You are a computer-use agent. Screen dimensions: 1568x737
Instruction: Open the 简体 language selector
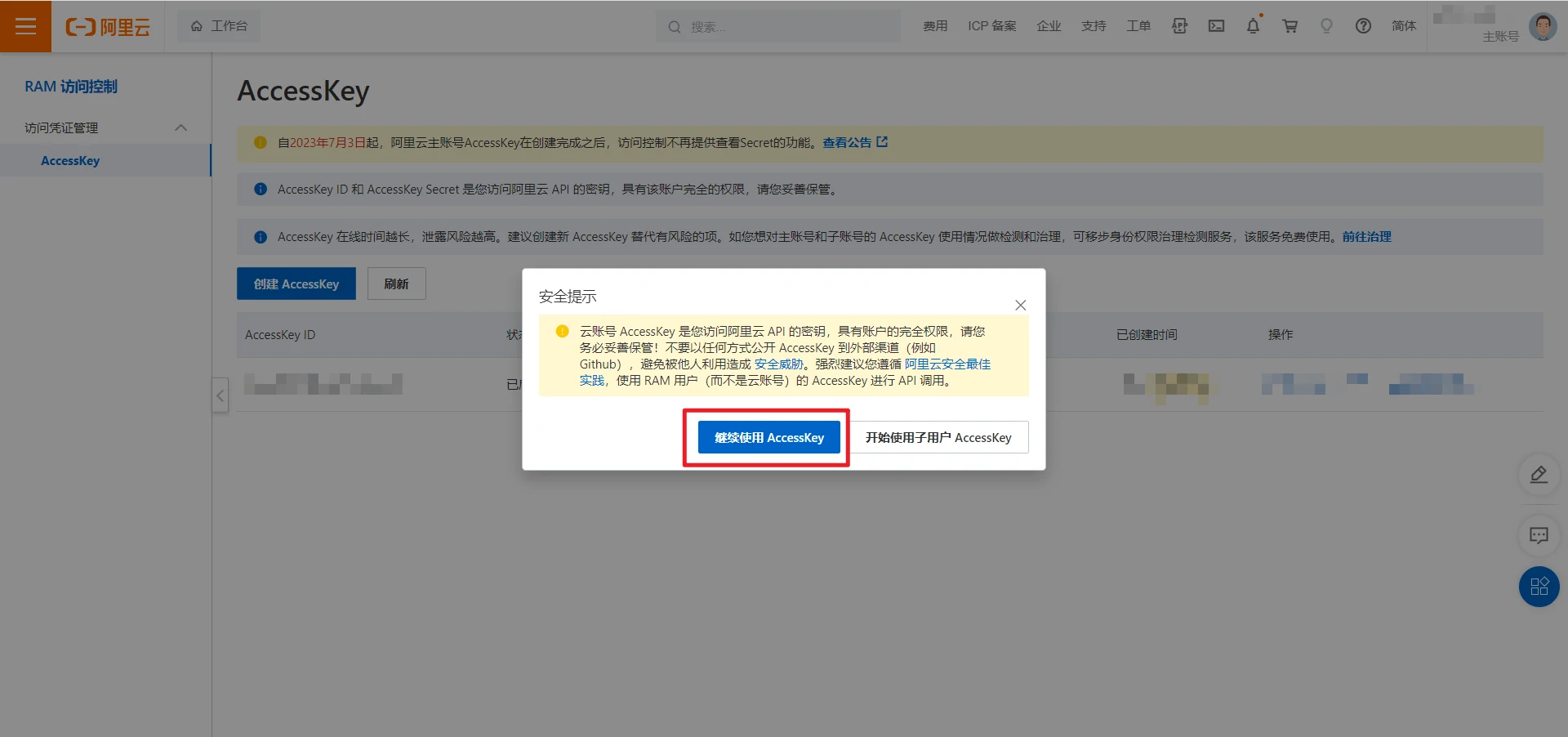click(x=1403, y=26)
